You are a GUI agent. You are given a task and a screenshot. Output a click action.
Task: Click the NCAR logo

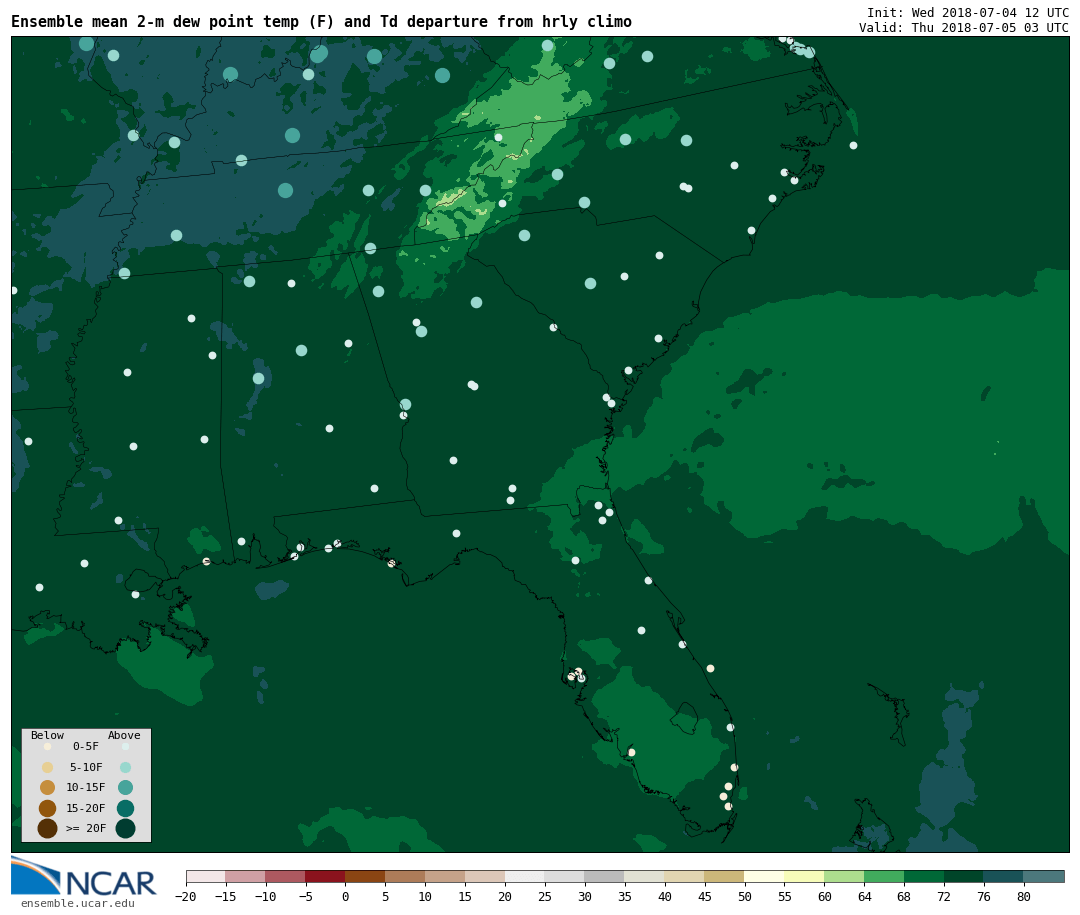click(83, 876)
